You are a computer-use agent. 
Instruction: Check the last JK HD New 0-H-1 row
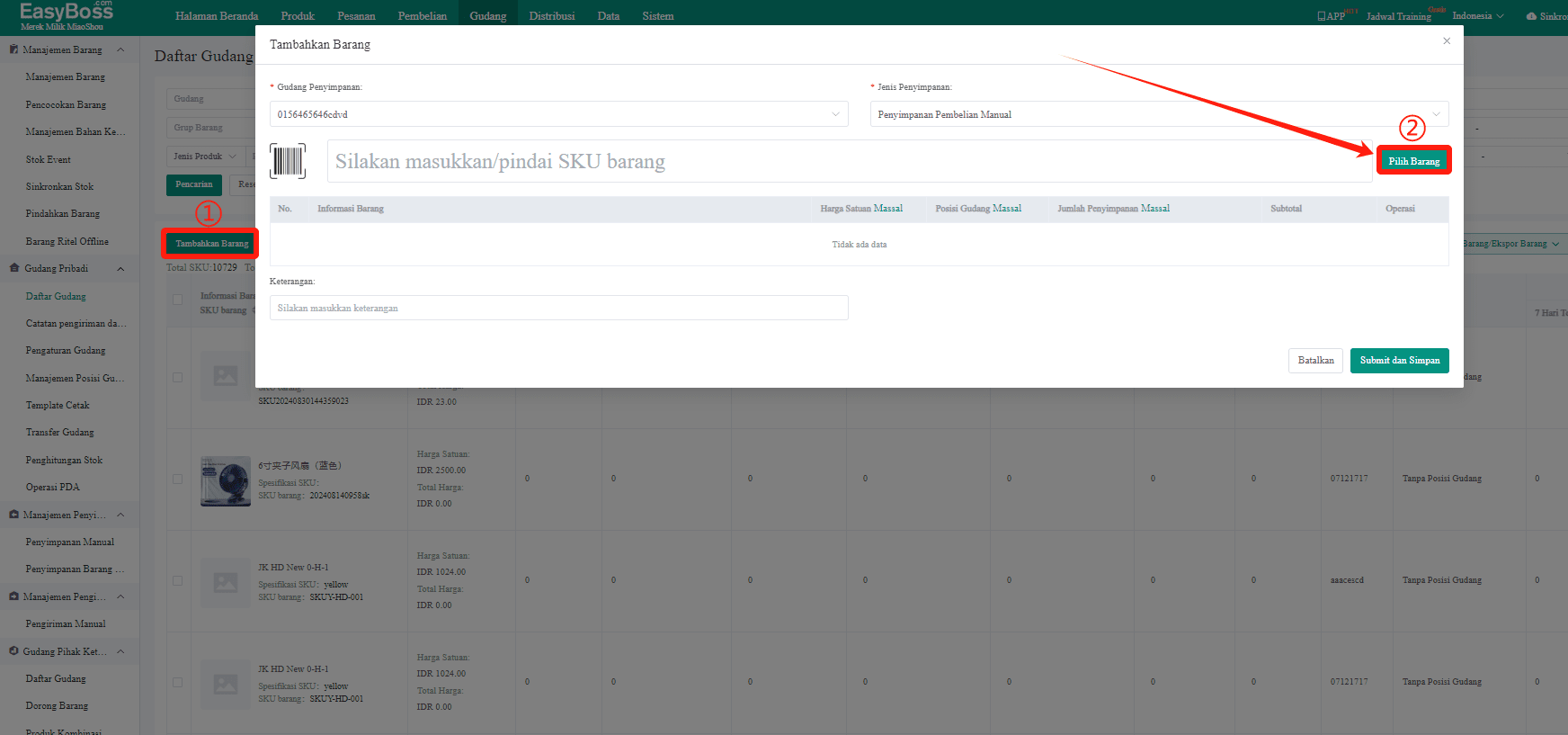tap(177, 683)
